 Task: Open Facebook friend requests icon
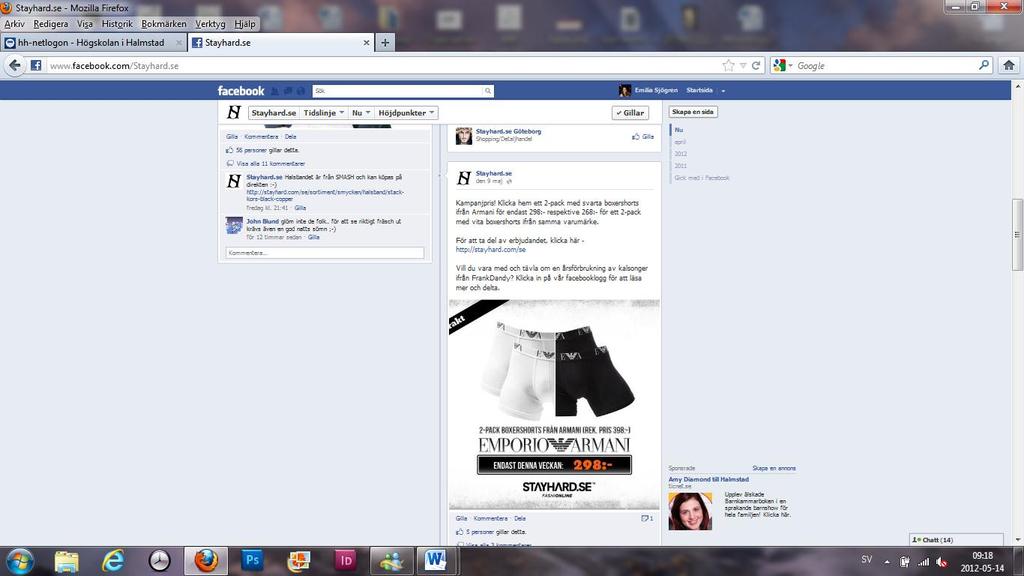point(275,91)
